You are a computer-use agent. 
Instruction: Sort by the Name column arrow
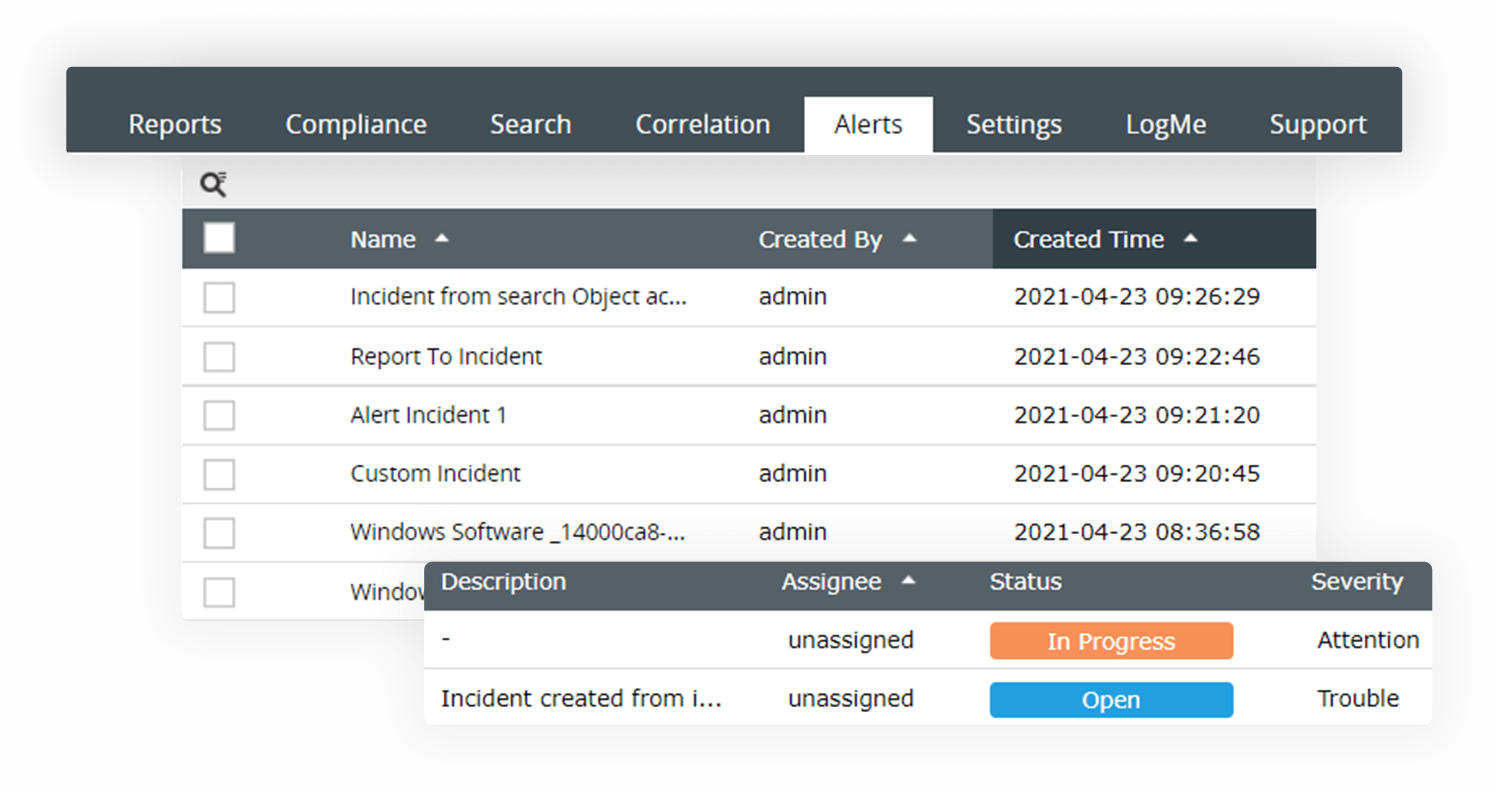(x=441, y=239)
